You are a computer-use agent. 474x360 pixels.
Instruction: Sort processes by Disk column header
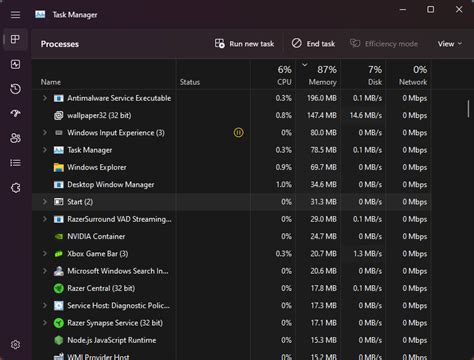[x=363, y=75]
